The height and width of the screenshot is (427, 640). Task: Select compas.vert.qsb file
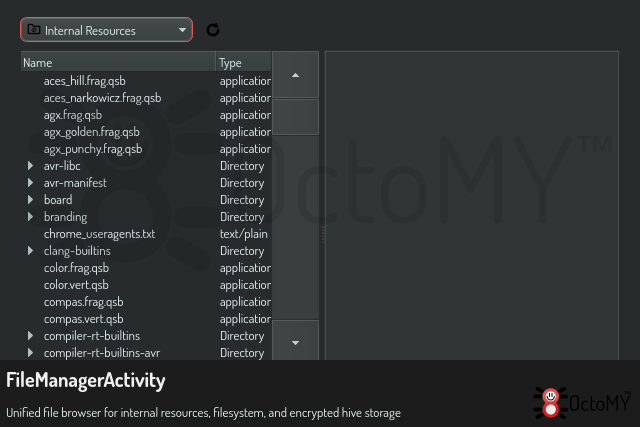[84, 319]
